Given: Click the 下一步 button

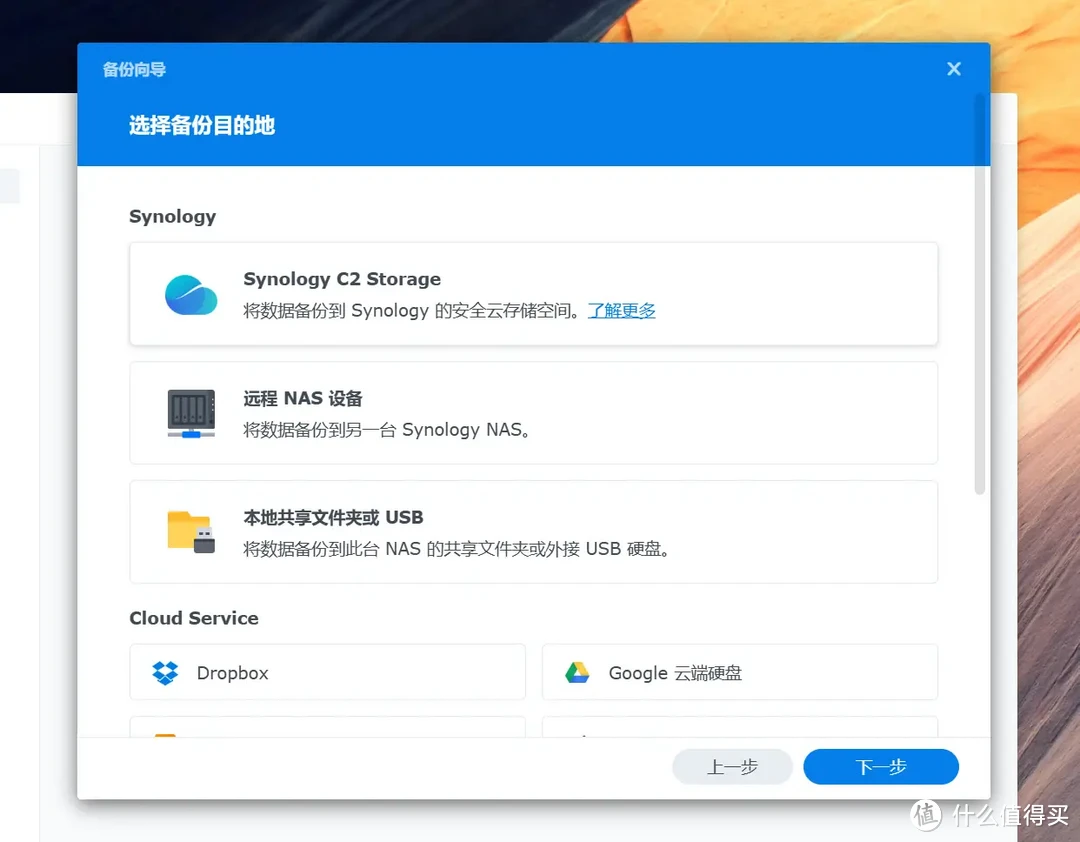Looking at the screenshot, I should 880,766.
